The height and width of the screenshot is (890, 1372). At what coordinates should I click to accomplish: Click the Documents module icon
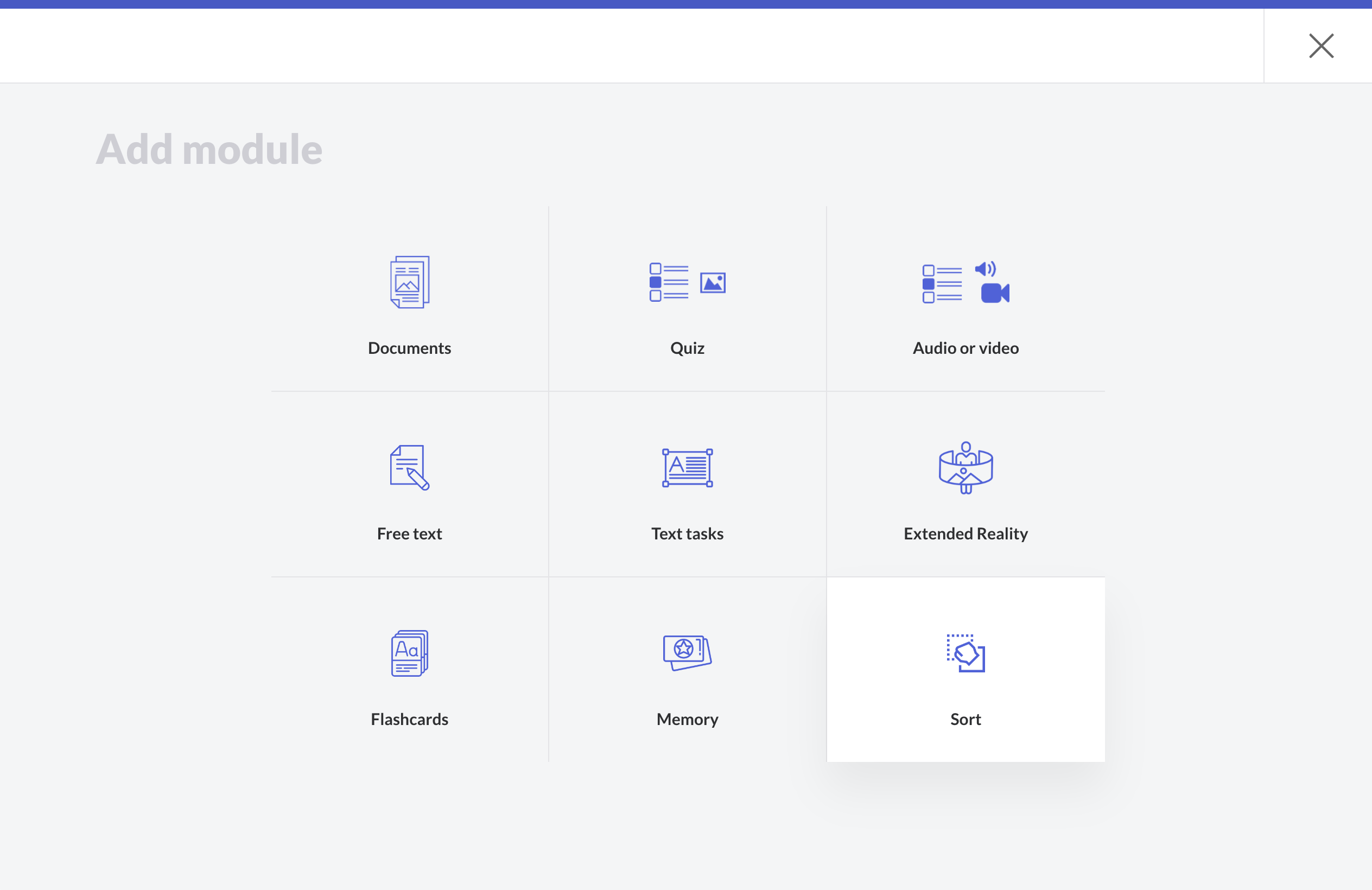point(409,282)
